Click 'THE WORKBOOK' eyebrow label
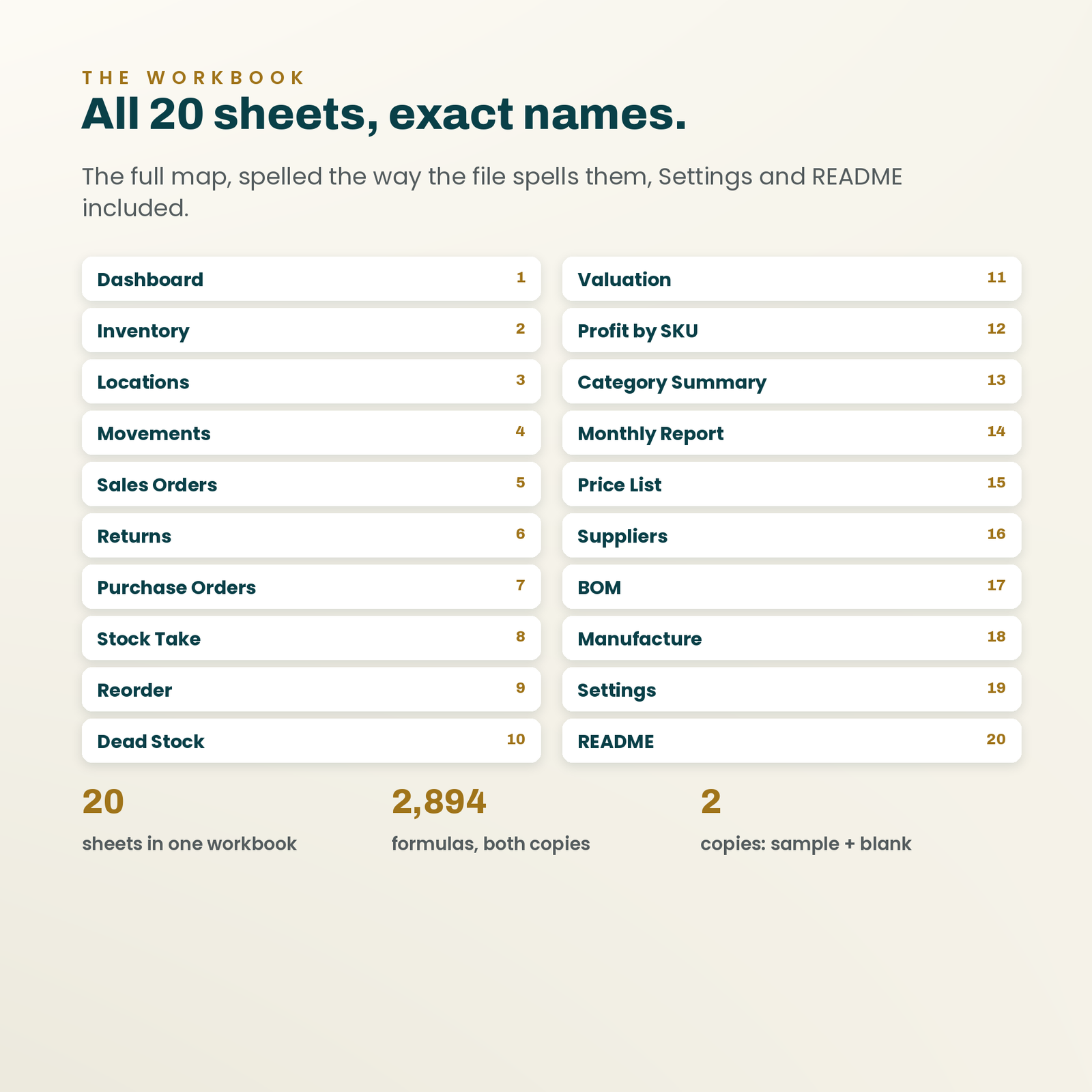This screenshot has height=1092, width=1092. click(194, 78)
